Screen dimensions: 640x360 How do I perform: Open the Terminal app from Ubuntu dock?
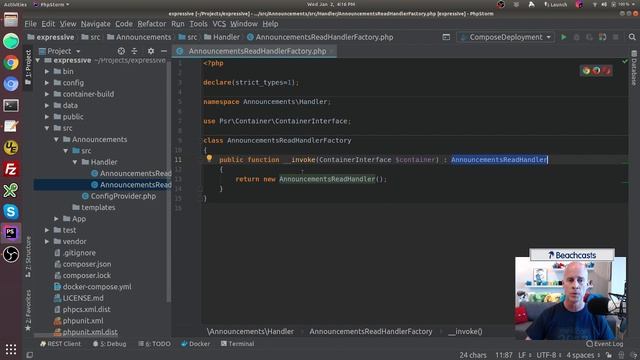tap(11, 105)
